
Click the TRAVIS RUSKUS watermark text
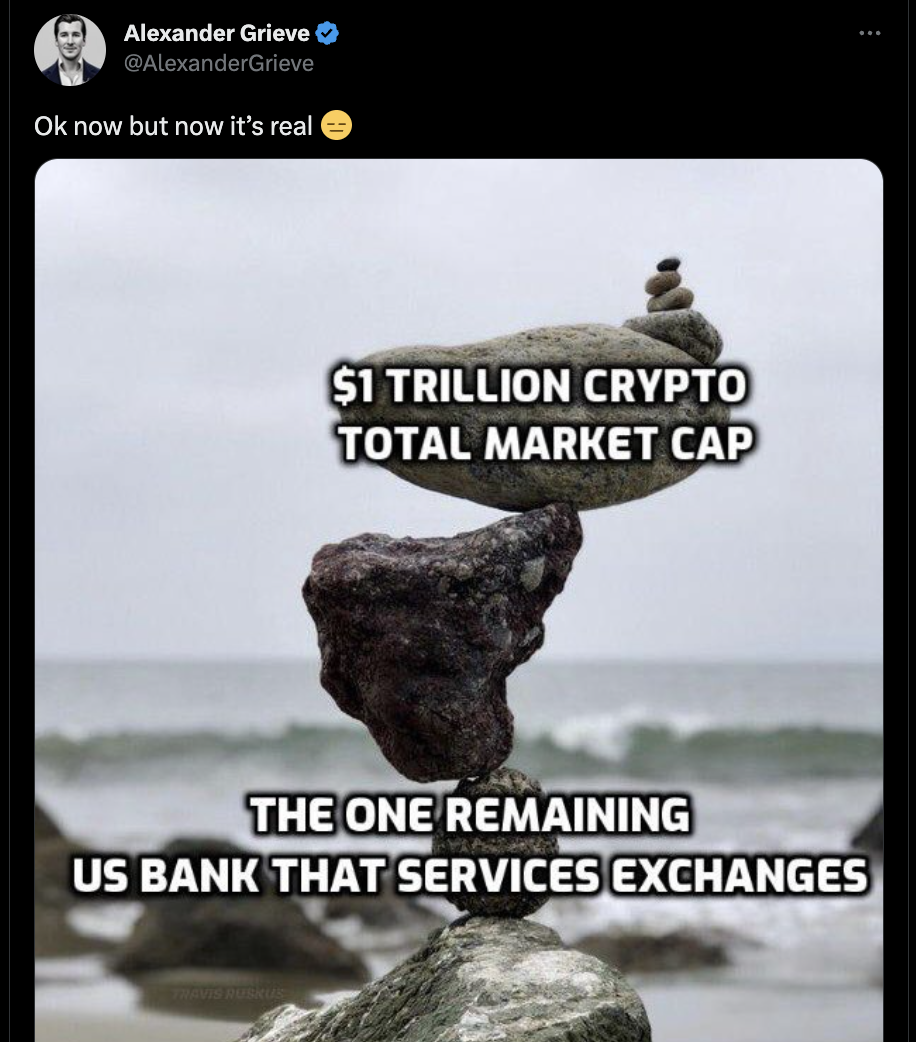228,993
